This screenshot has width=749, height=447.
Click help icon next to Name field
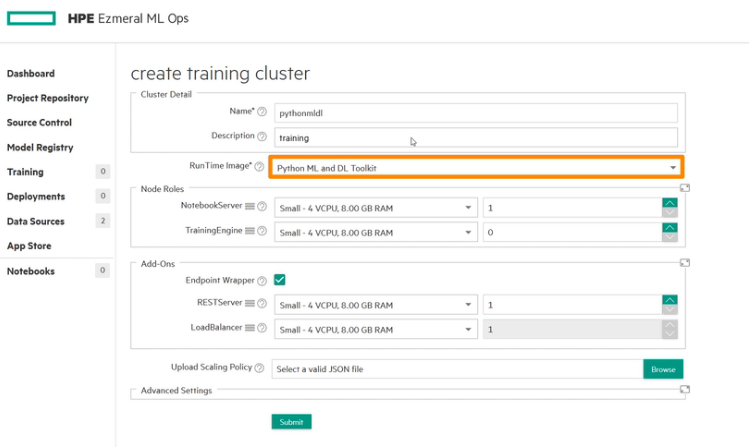pyautogui.click(x=262, y=112)
